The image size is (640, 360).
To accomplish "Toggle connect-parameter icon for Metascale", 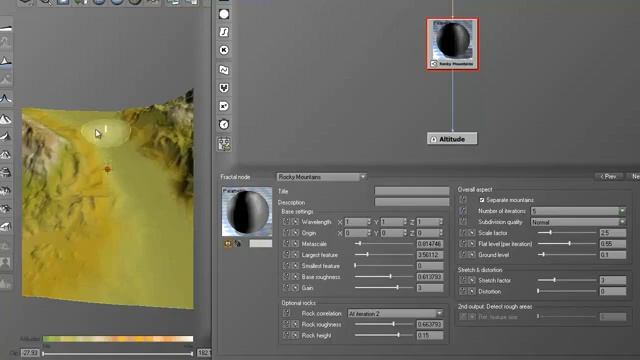I will [286, 244].
